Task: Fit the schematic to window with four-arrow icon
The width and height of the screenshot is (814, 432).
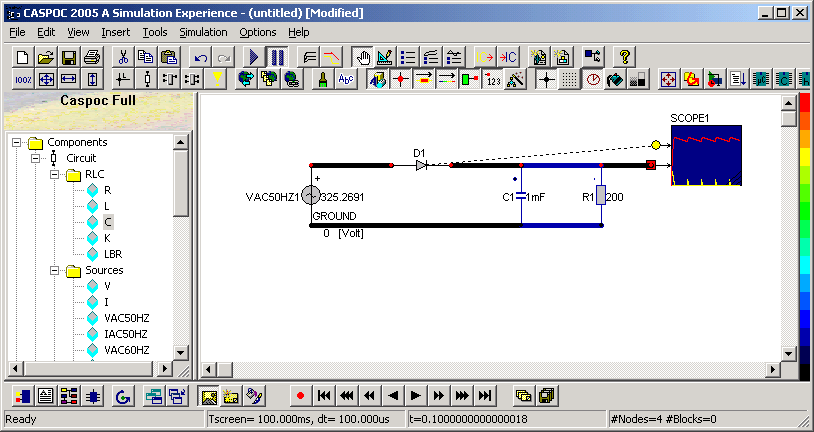Action: tap(46, 79)
